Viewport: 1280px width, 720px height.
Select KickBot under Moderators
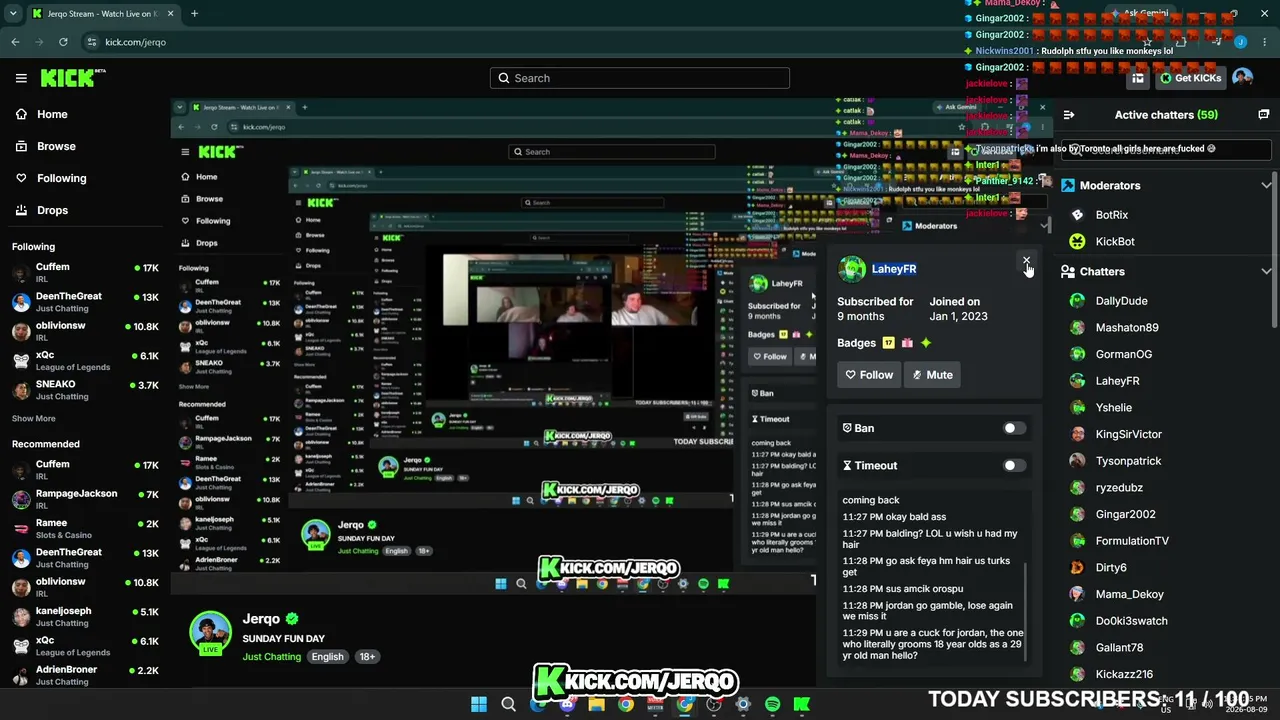(x=1114, y=242)
